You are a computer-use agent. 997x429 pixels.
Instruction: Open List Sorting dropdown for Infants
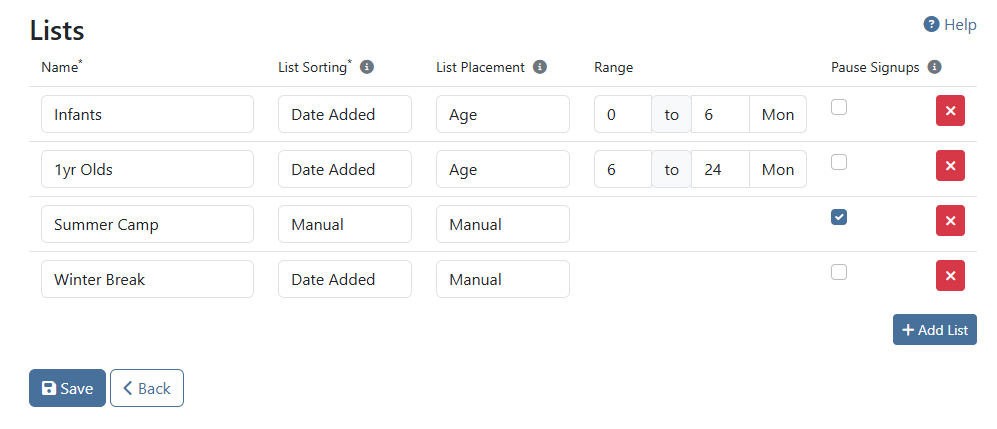point(344,114)
